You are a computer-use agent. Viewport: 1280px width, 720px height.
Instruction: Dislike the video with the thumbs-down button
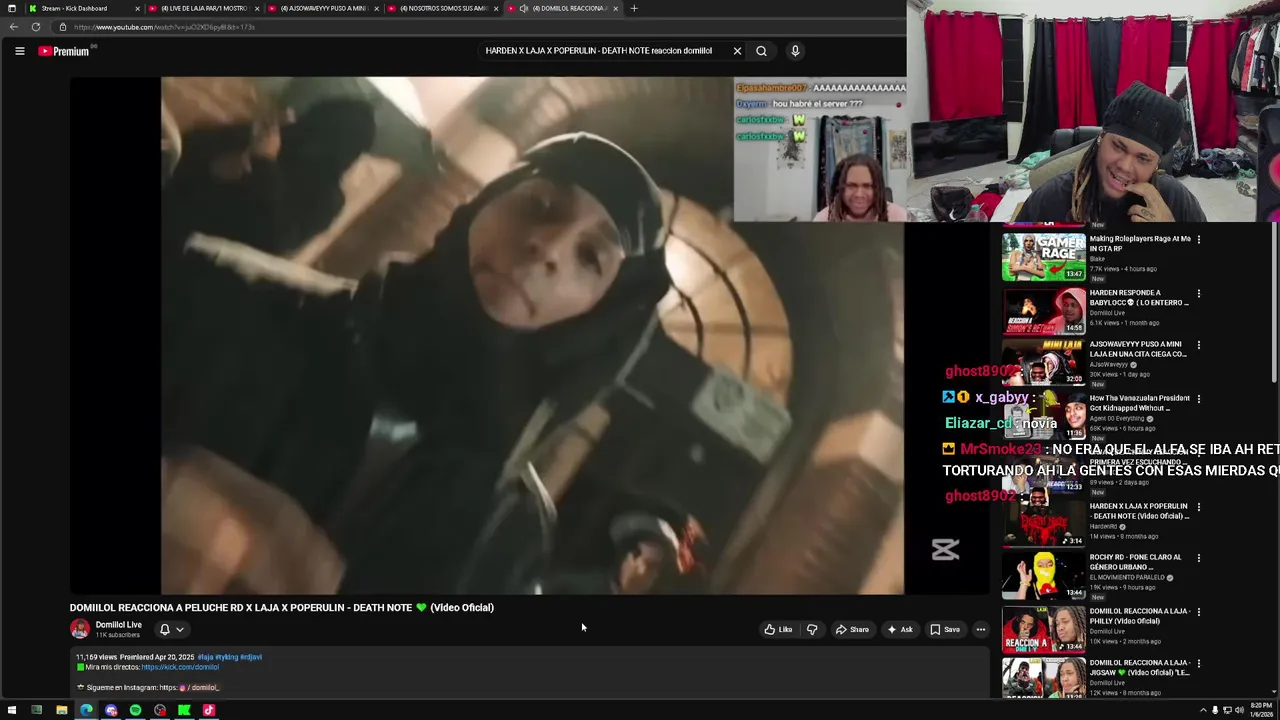[x=812, y=629]
